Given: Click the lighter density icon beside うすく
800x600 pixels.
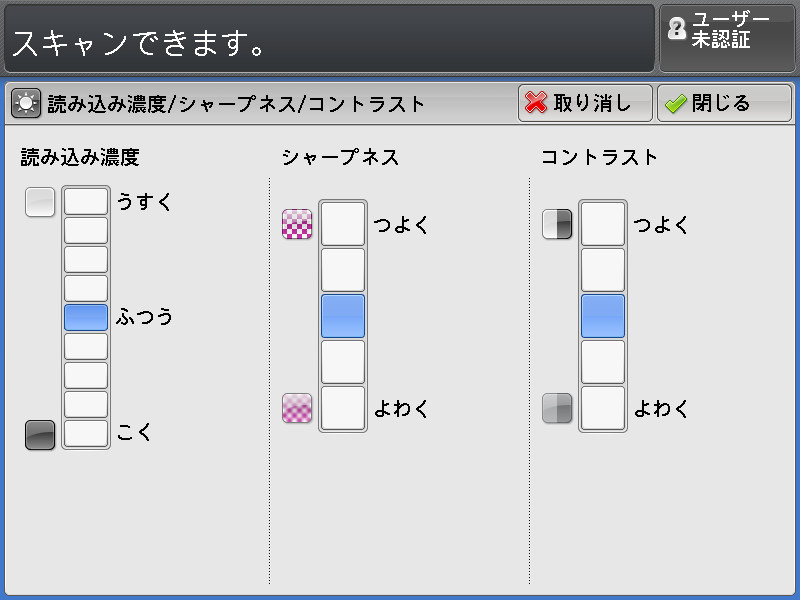Looking at the screenshot, I should (40, 202).
